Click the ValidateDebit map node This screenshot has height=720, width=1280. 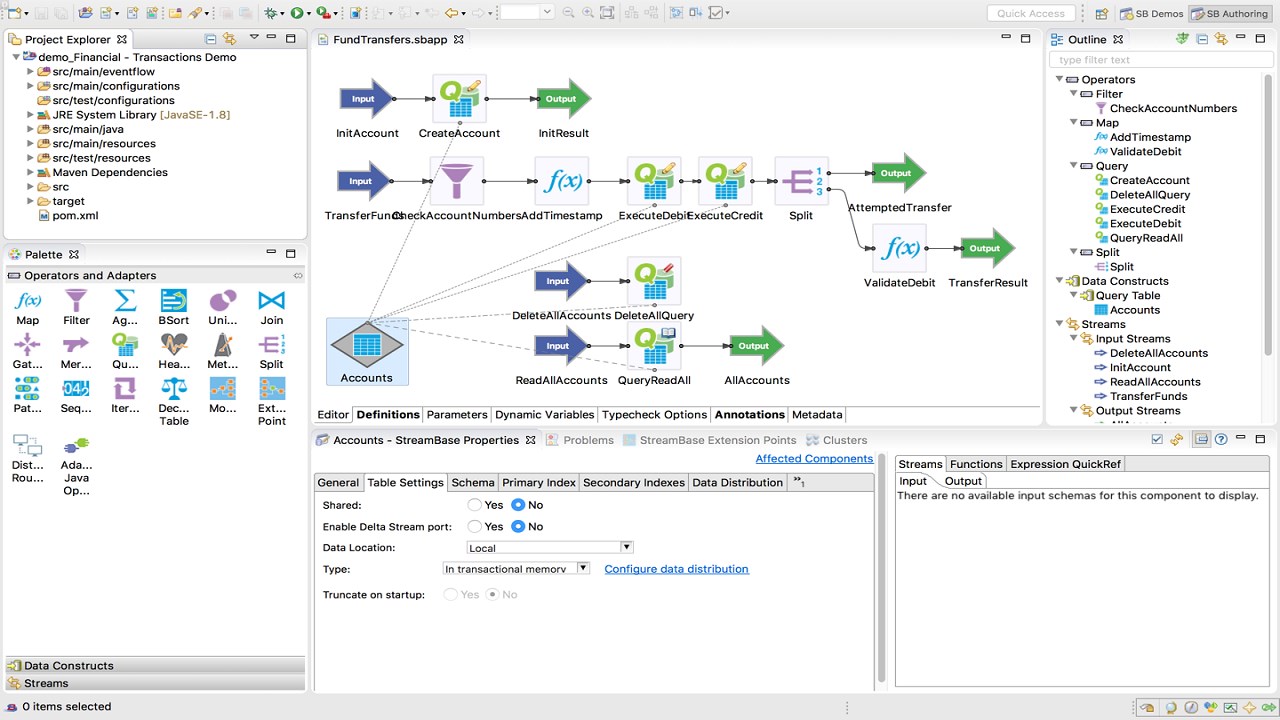[899, 249]
